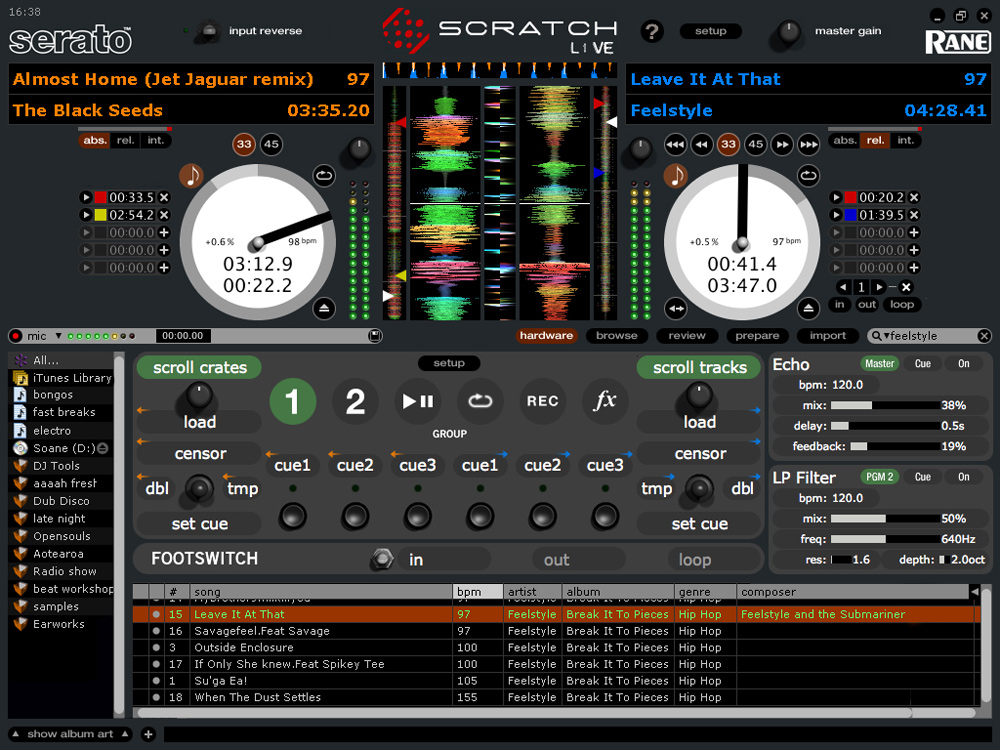Click the right deck loop button

coord(902,304)
